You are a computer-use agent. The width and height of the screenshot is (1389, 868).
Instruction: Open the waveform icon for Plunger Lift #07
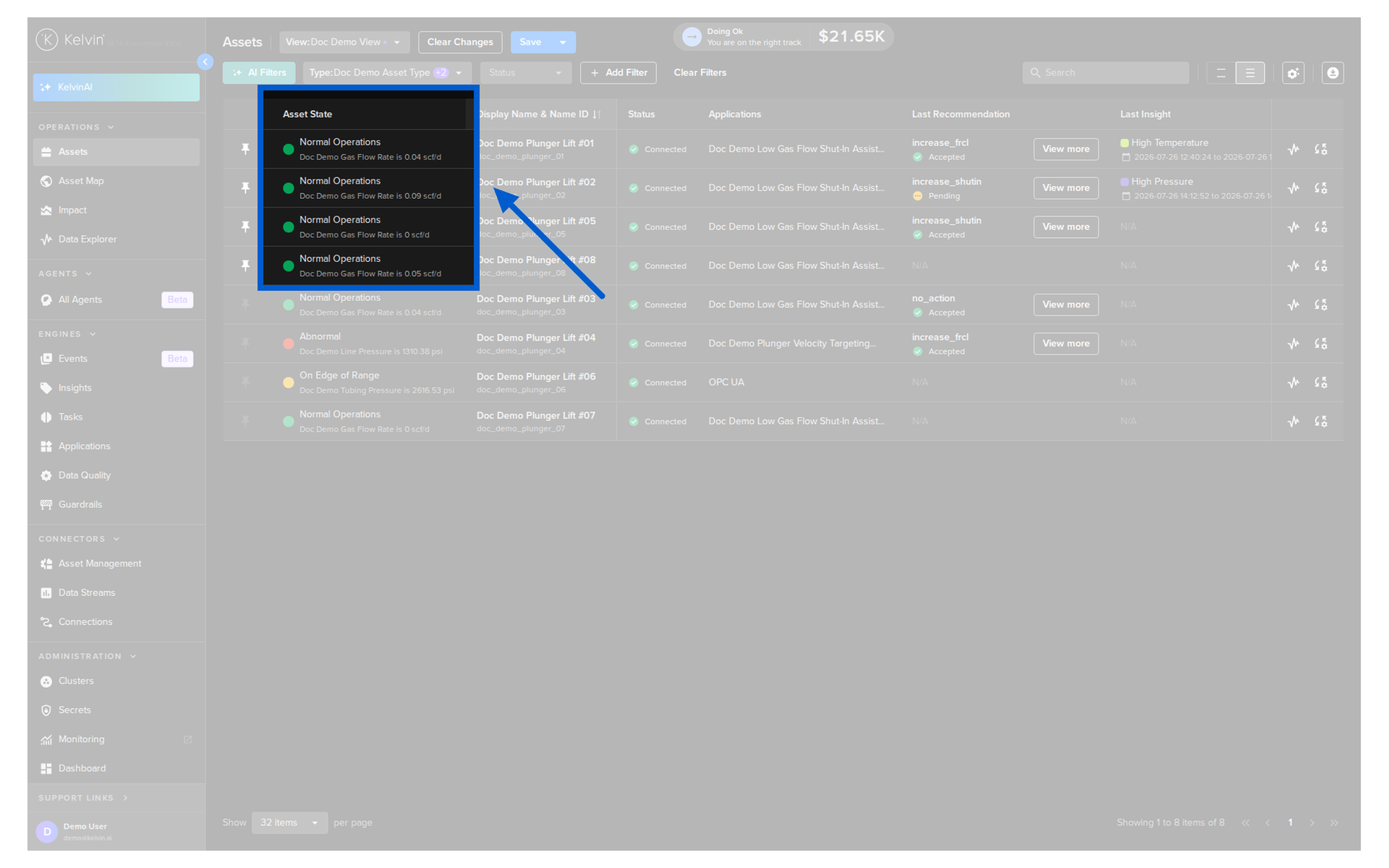[x=1294, y=422]
